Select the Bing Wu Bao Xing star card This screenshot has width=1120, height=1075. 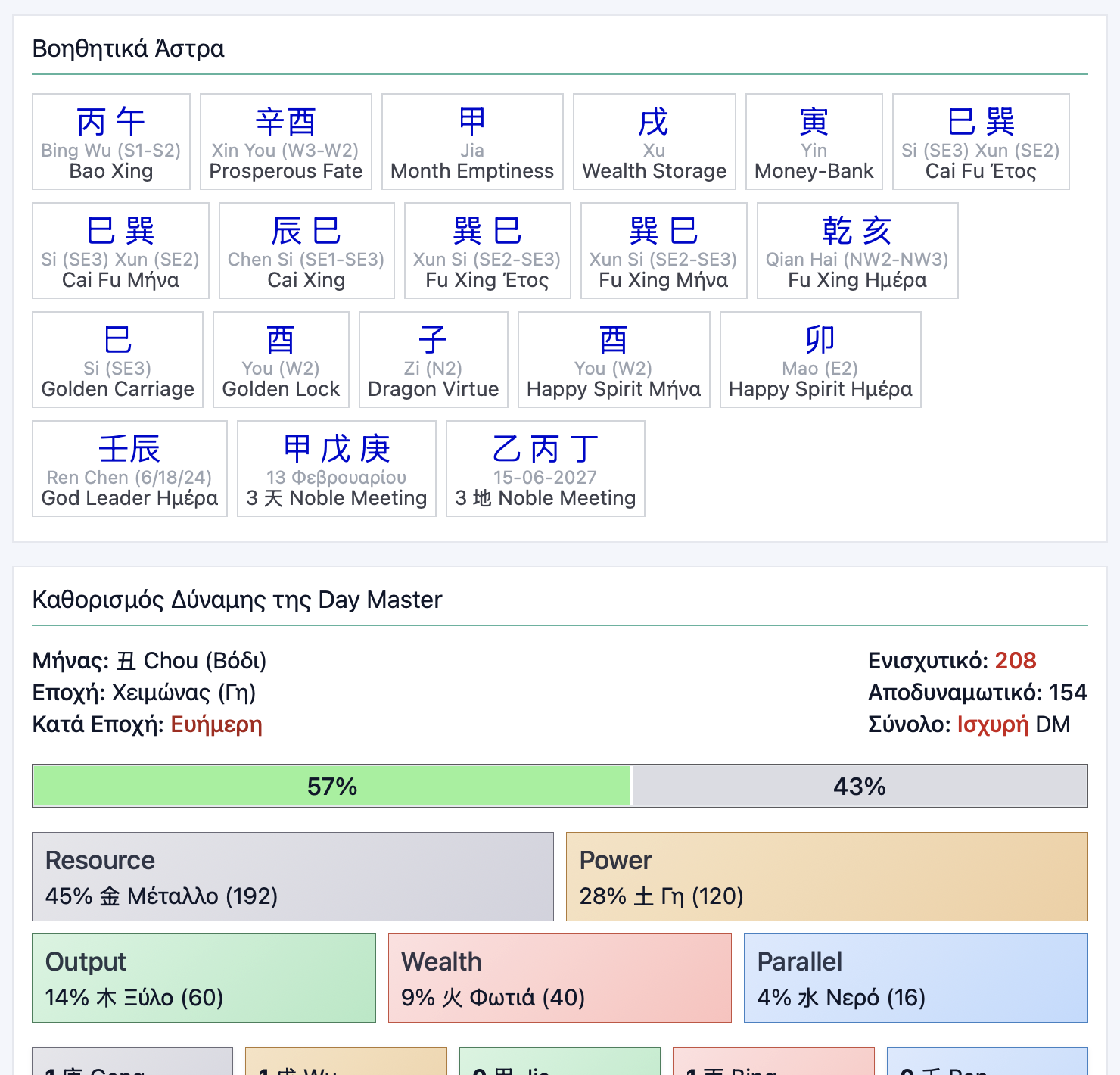click(x=110, y=142)
